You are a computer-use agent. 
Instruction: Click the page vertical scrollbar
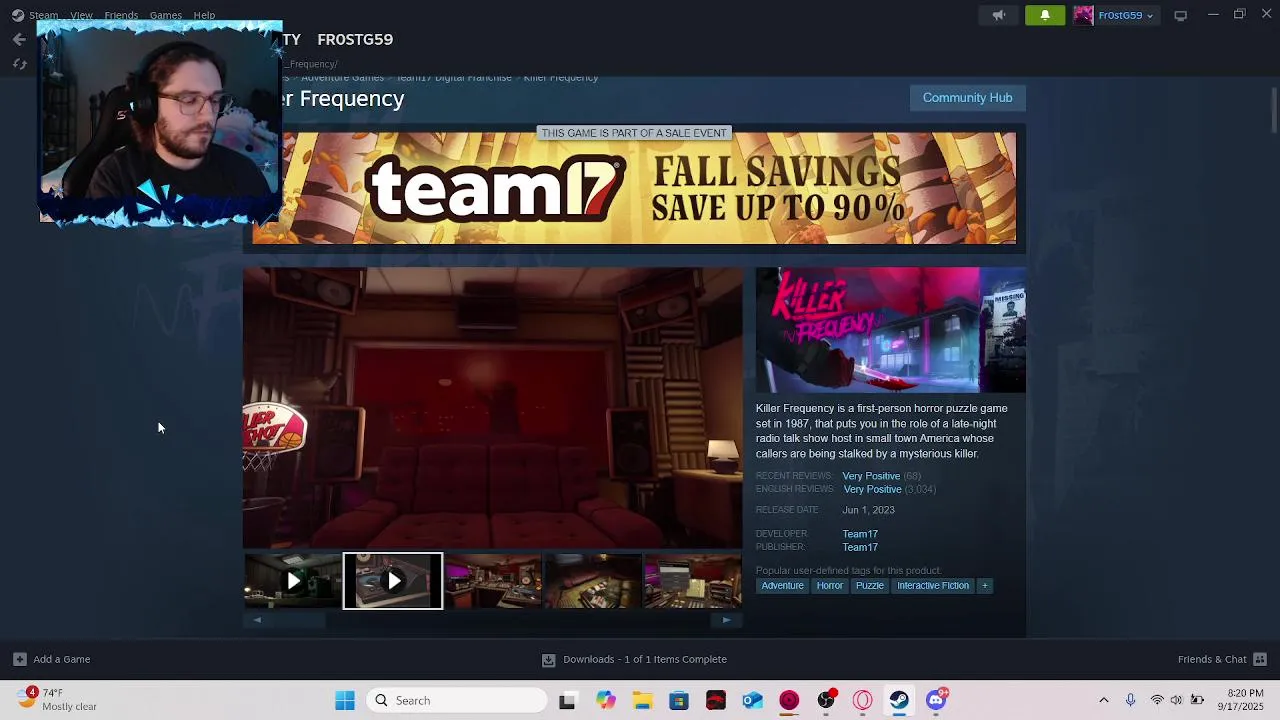1274,109
